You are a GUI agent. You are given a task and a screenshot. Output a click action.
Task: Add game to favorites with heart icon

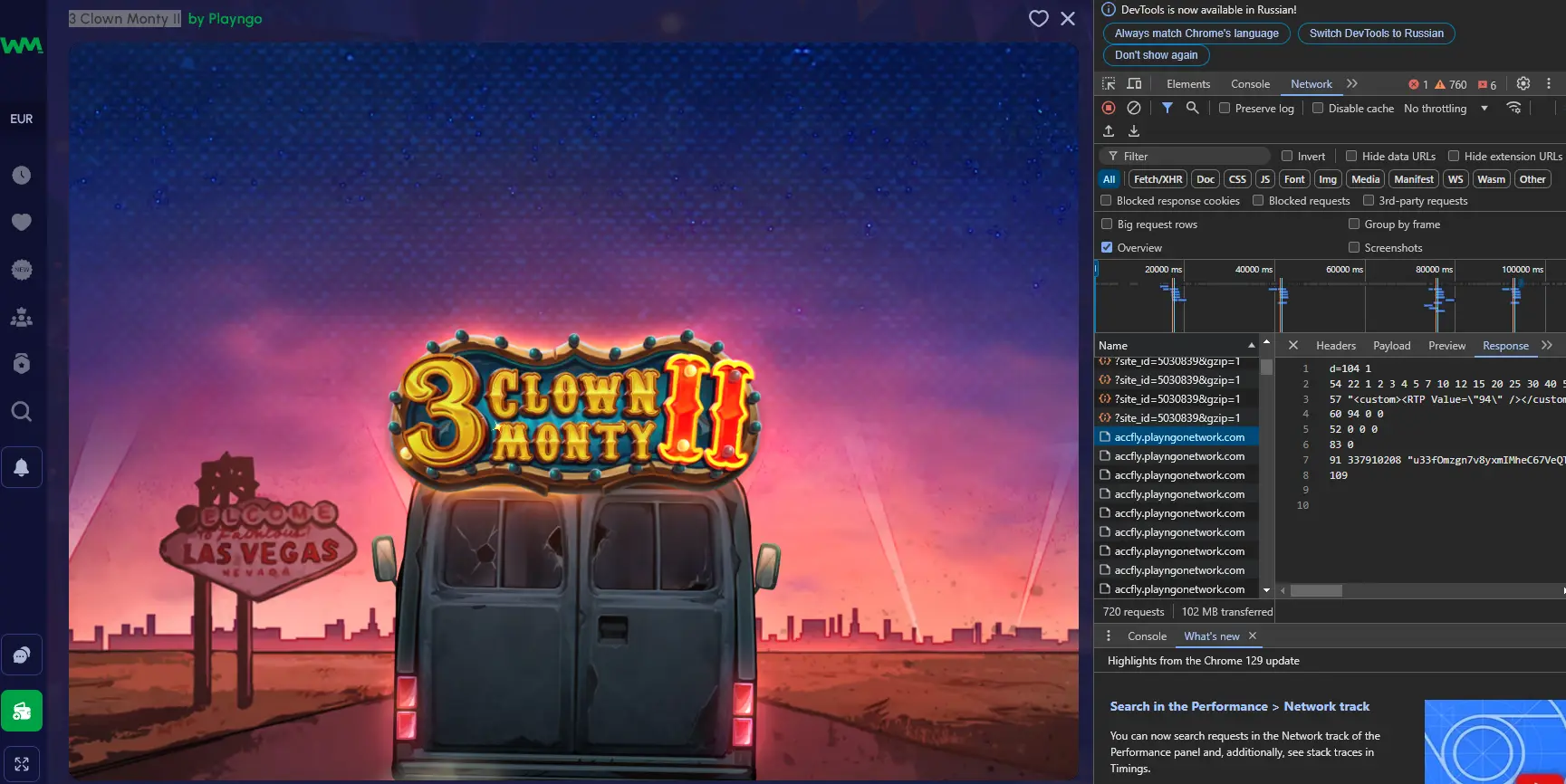[1038, 18]
